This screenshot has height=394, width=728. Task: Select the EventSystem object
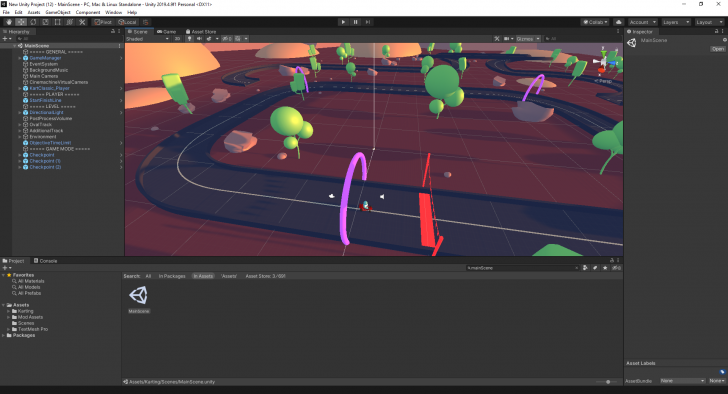(x=44, y=64)
